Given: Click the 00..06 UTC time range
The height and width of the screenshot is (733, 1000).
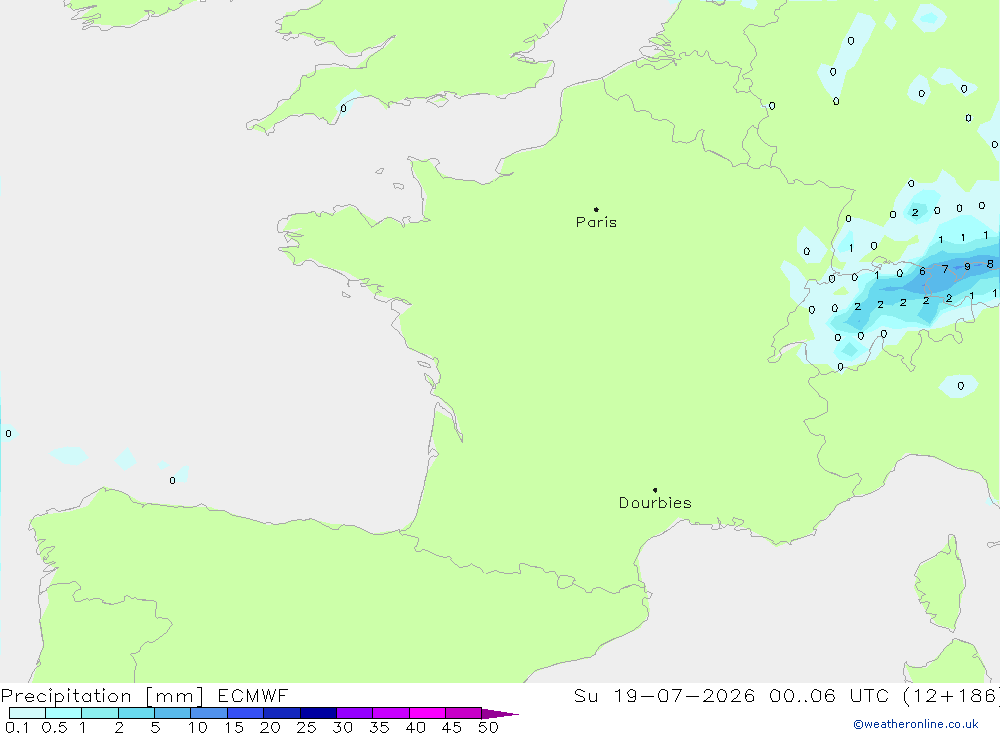Looking at the screenshot, I should 828,695.
